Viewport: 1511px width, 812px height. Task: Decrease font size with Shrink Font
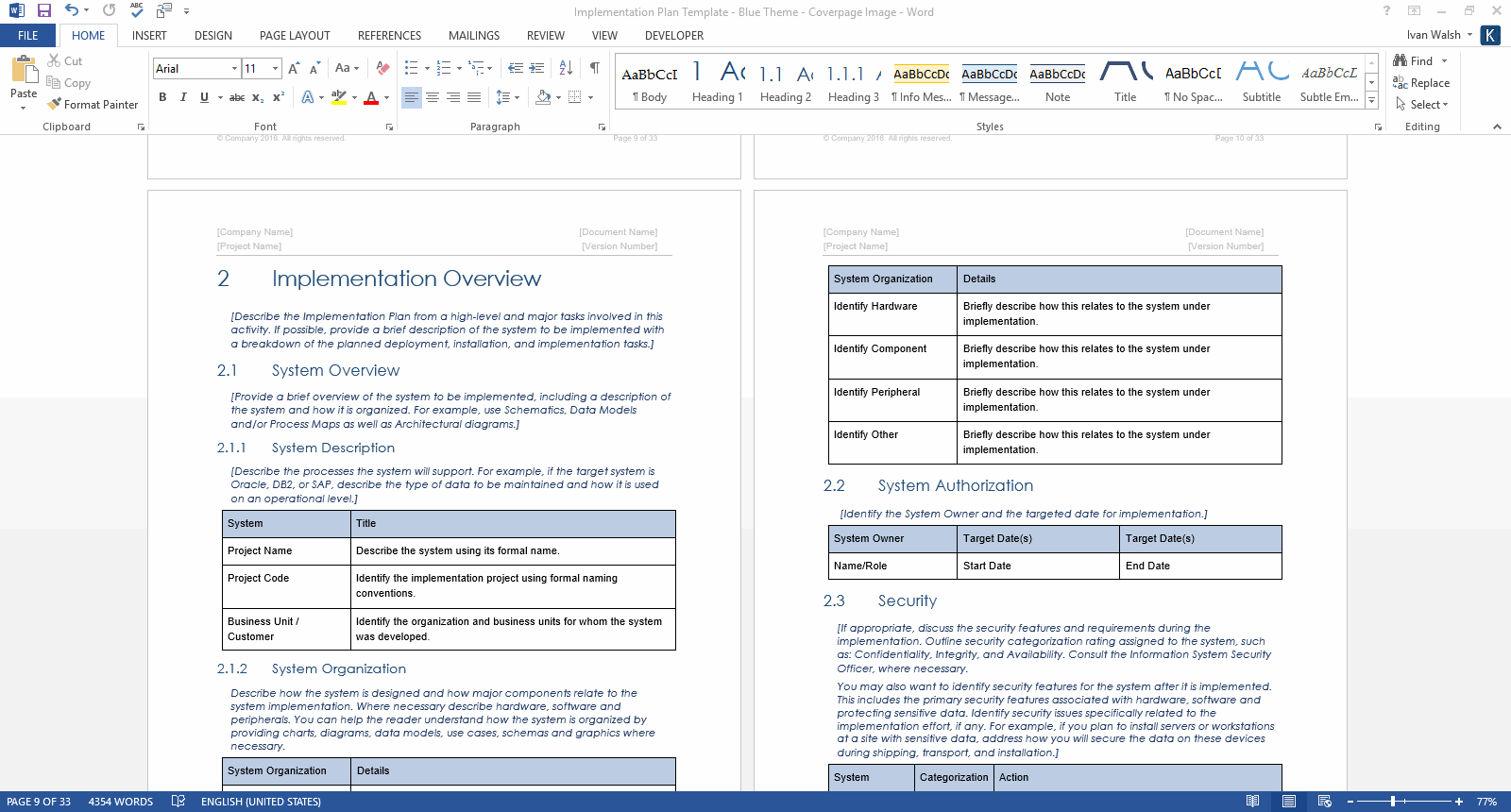[x=315, y=69]
